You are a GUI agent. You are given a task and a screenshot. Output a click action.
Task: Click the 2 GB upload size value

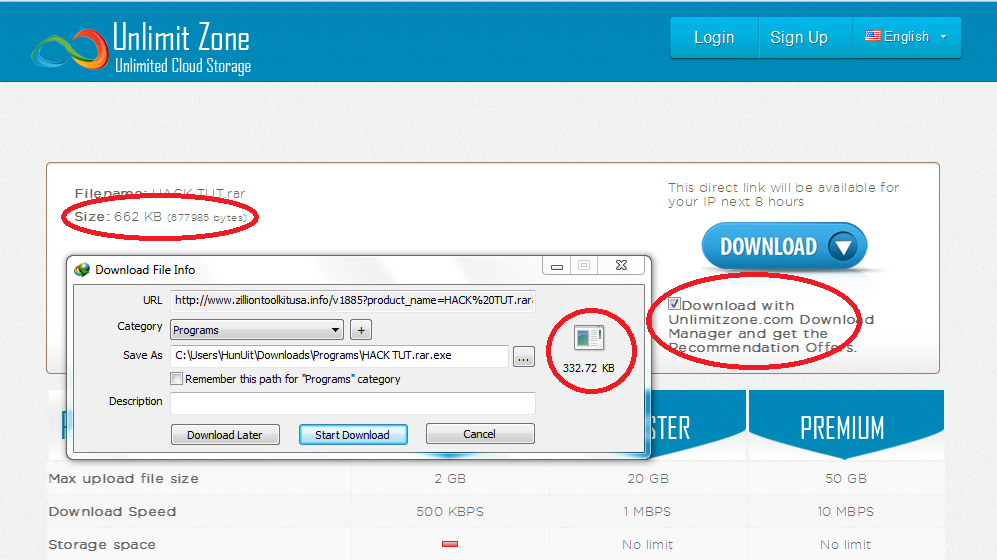(x=450, y=479)
